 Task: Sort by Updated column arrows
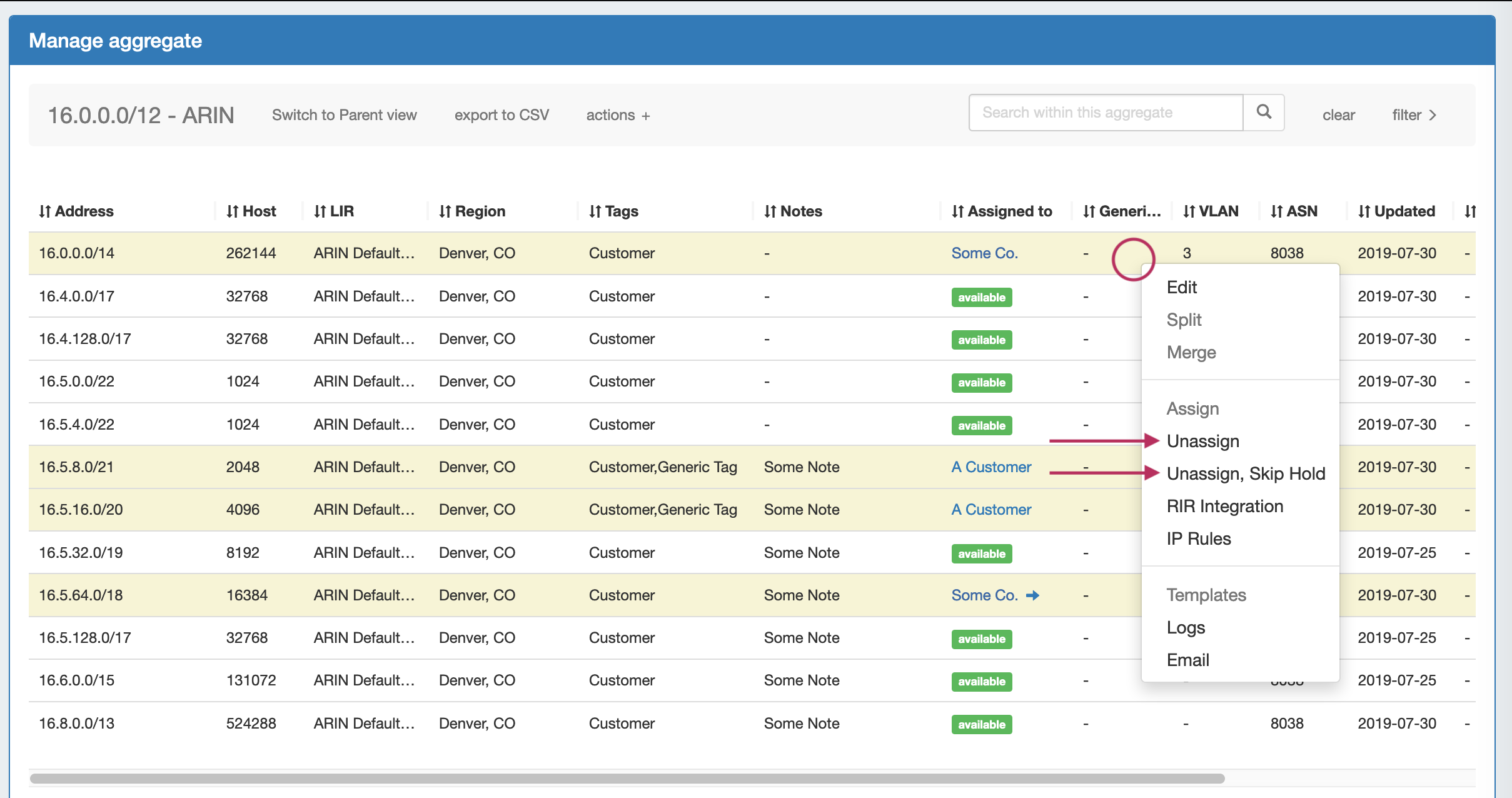click(x=1364, y=211)
